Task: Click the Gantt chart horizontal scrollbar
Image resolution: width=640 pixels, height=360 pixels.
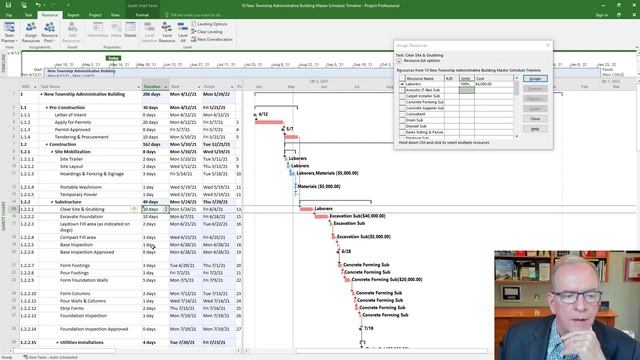Action: click(x=391, y=351)
